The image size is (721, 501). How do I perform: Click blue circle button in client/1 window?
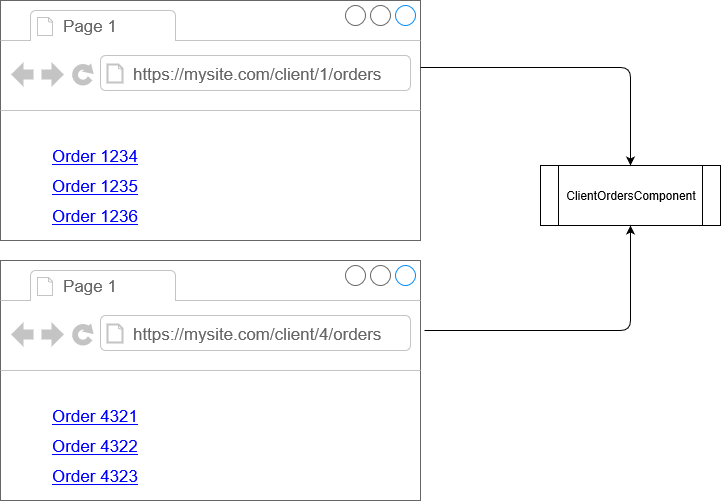(x=406, y=16)
